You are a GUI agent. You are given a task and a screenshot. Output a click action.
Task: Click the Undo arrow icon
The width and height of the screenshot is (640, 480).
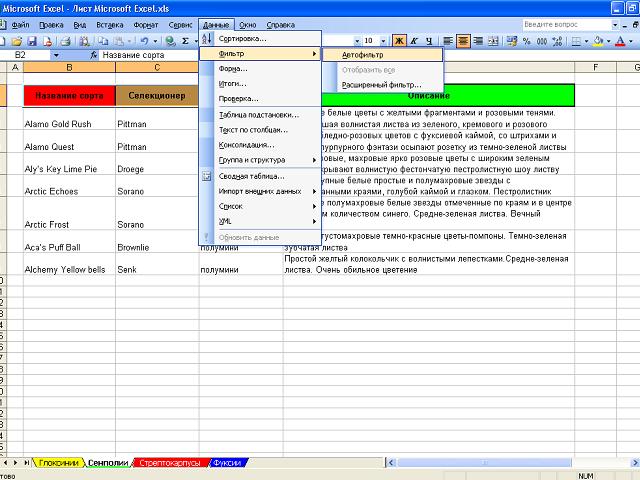[x=144, y=41]
